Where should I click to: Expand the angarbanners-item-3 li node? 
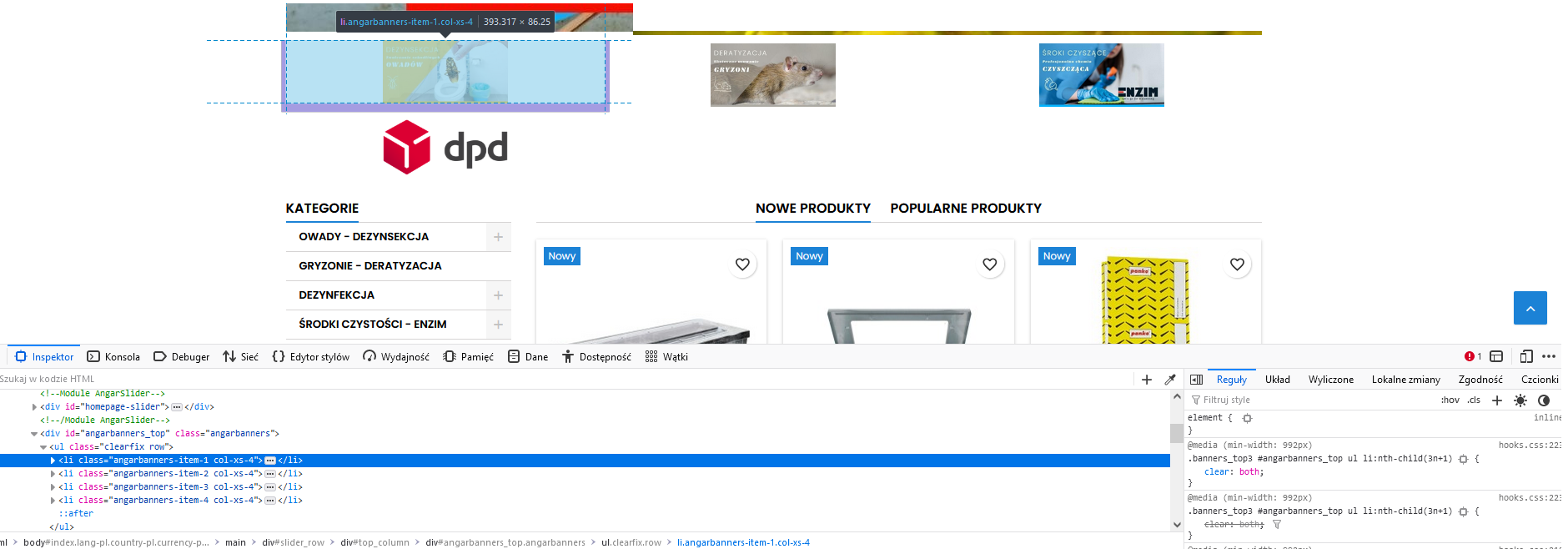pos(53,487)
